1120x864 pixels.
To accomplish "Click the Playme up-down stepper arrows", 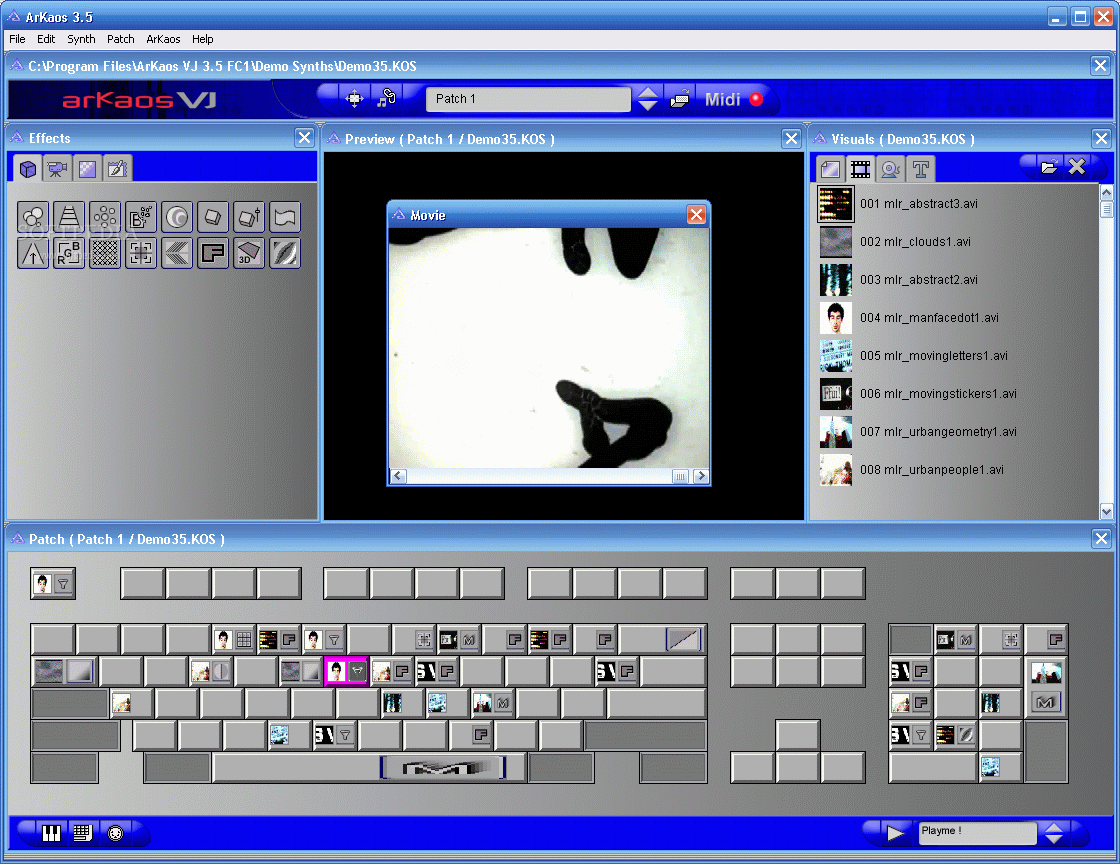I will tap(1054, 833).
